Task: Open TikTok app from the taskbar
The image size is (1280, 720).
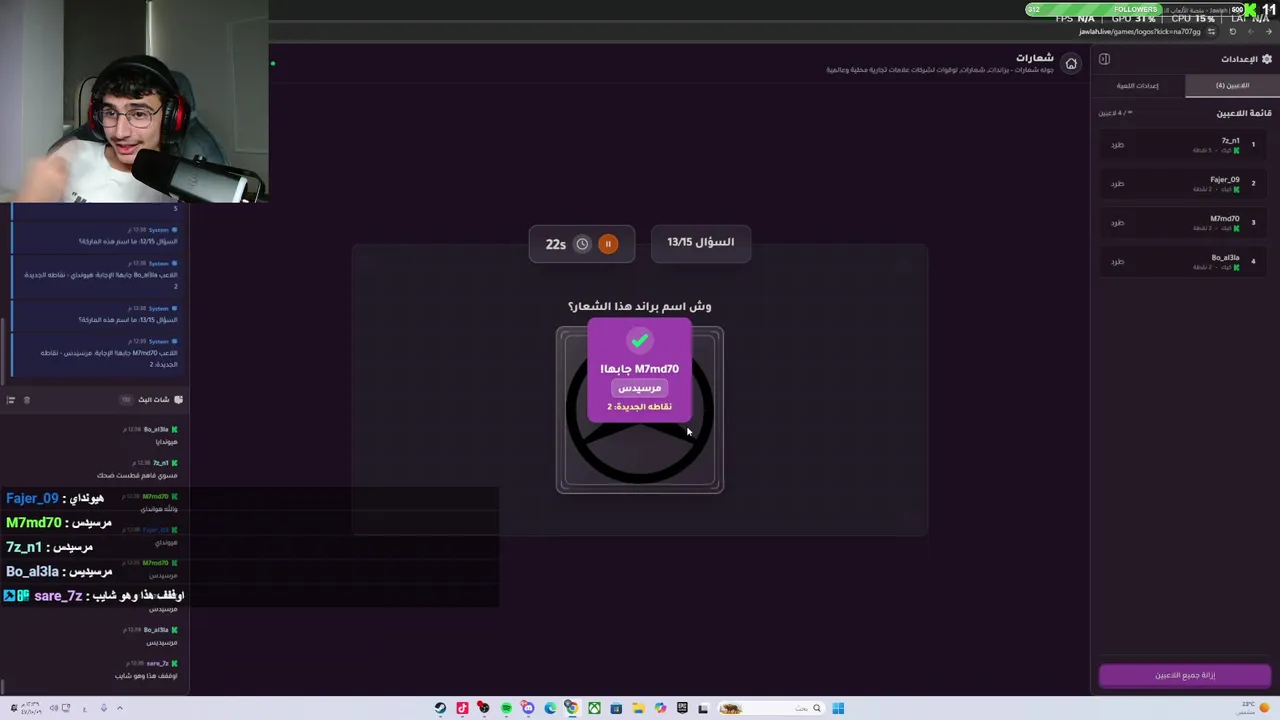Action: pos(462,708)
